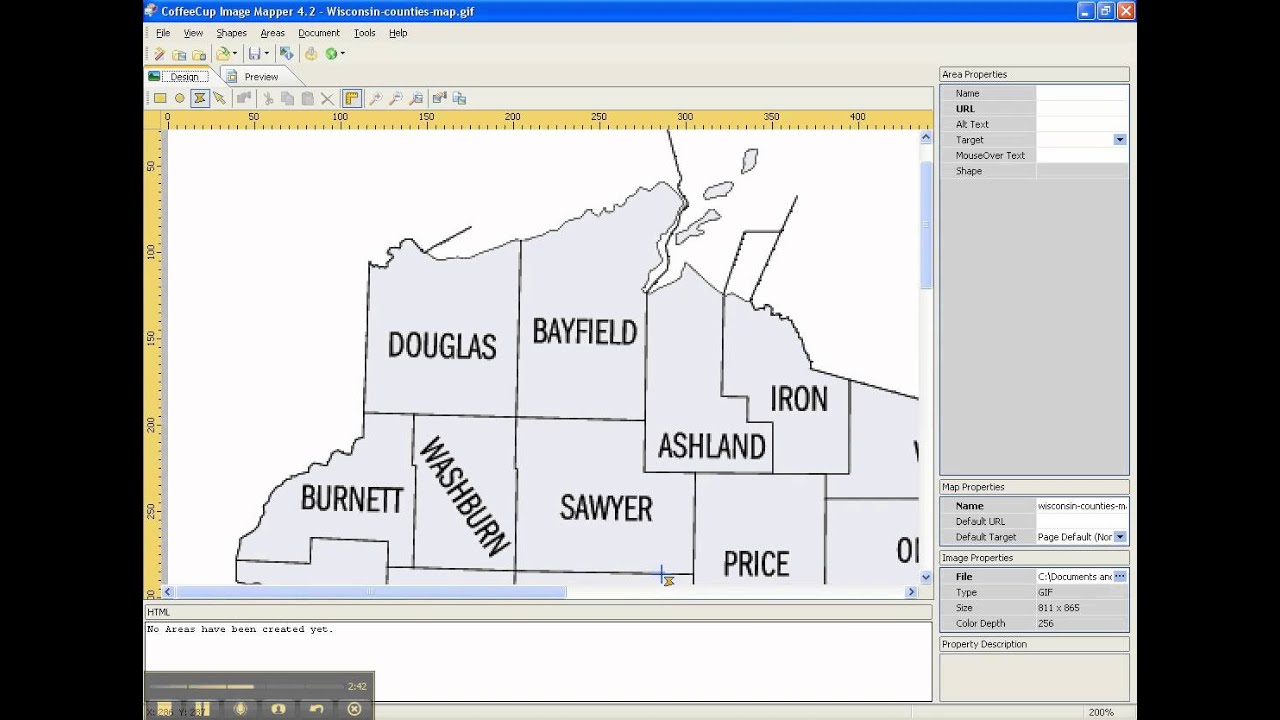The width and height of the screenshot is (1280, 720).
Task: Open the save button dropdown arrow
Action: [266, 54]
